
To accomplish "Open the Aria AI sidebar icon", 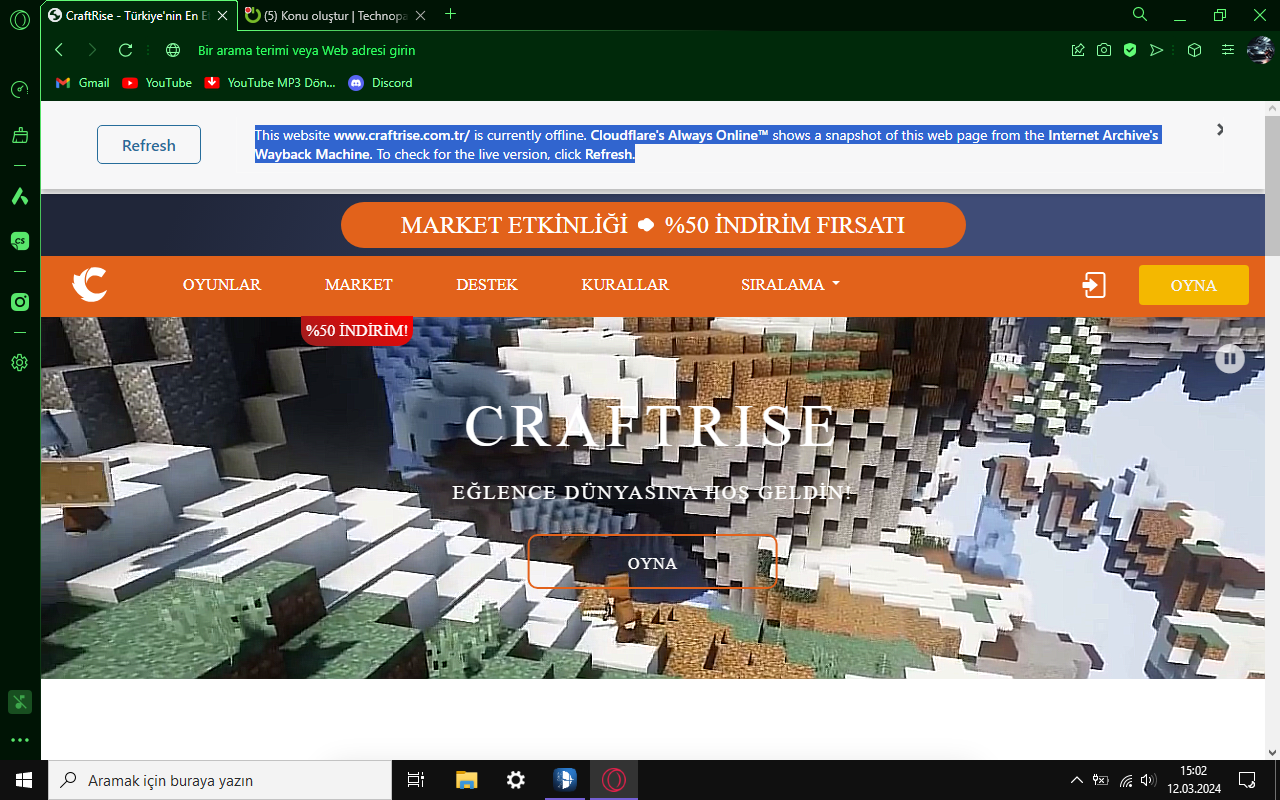I will 19,196.
